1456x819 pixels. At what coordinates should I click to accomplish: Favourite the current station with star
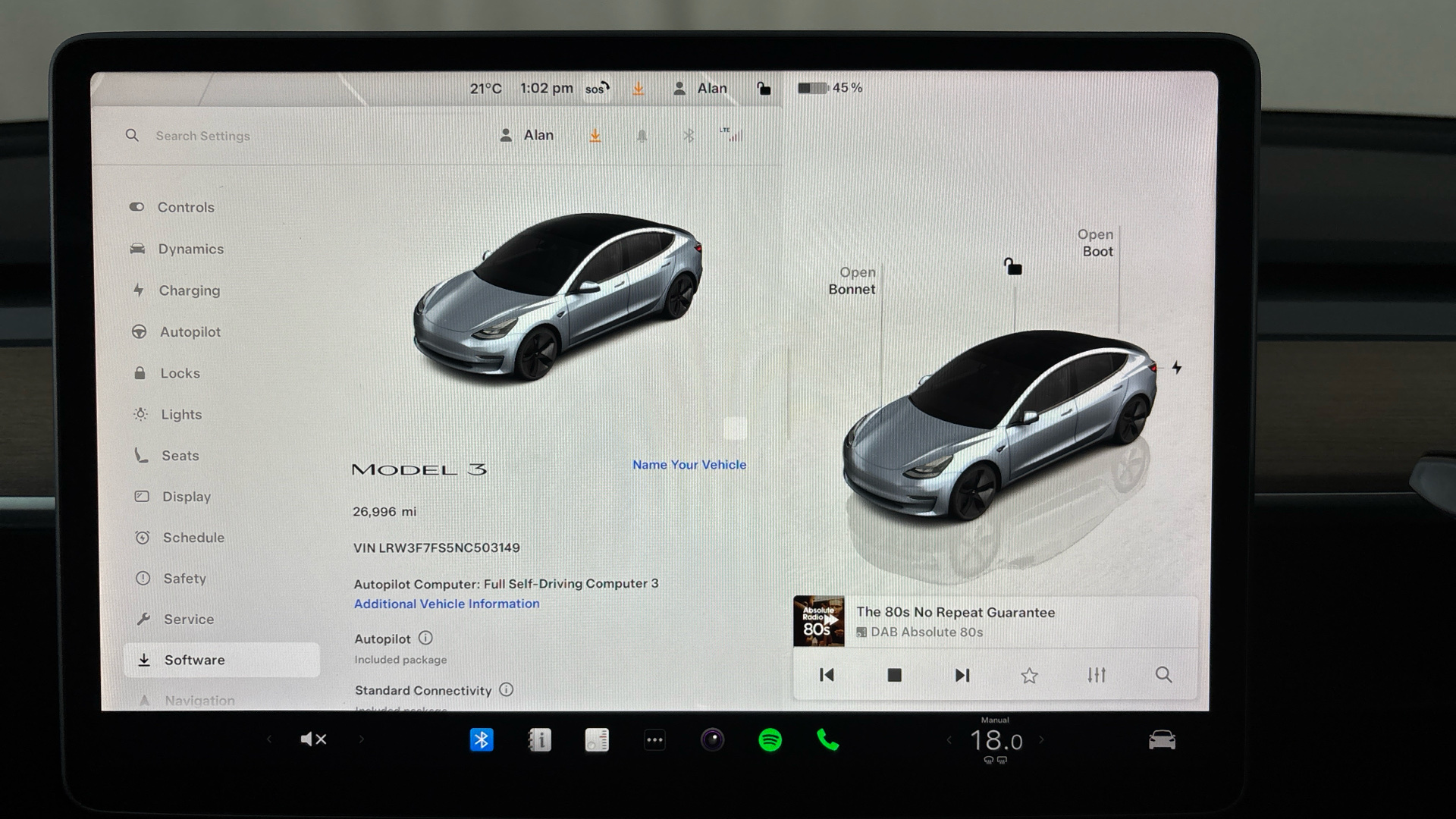(1029, 675)
